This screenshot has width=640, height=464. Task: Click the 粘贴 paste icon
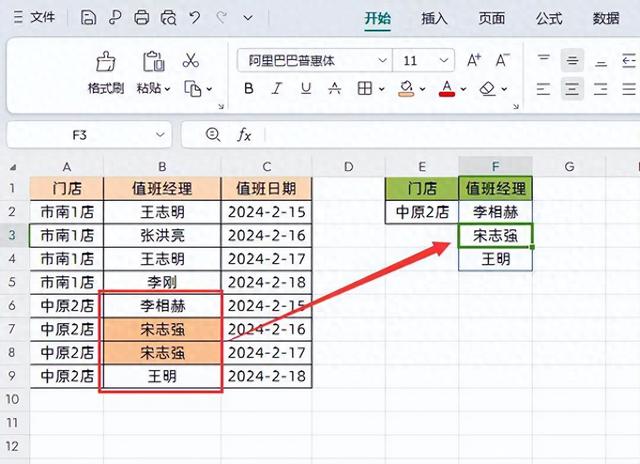click(x=154, y=62)
